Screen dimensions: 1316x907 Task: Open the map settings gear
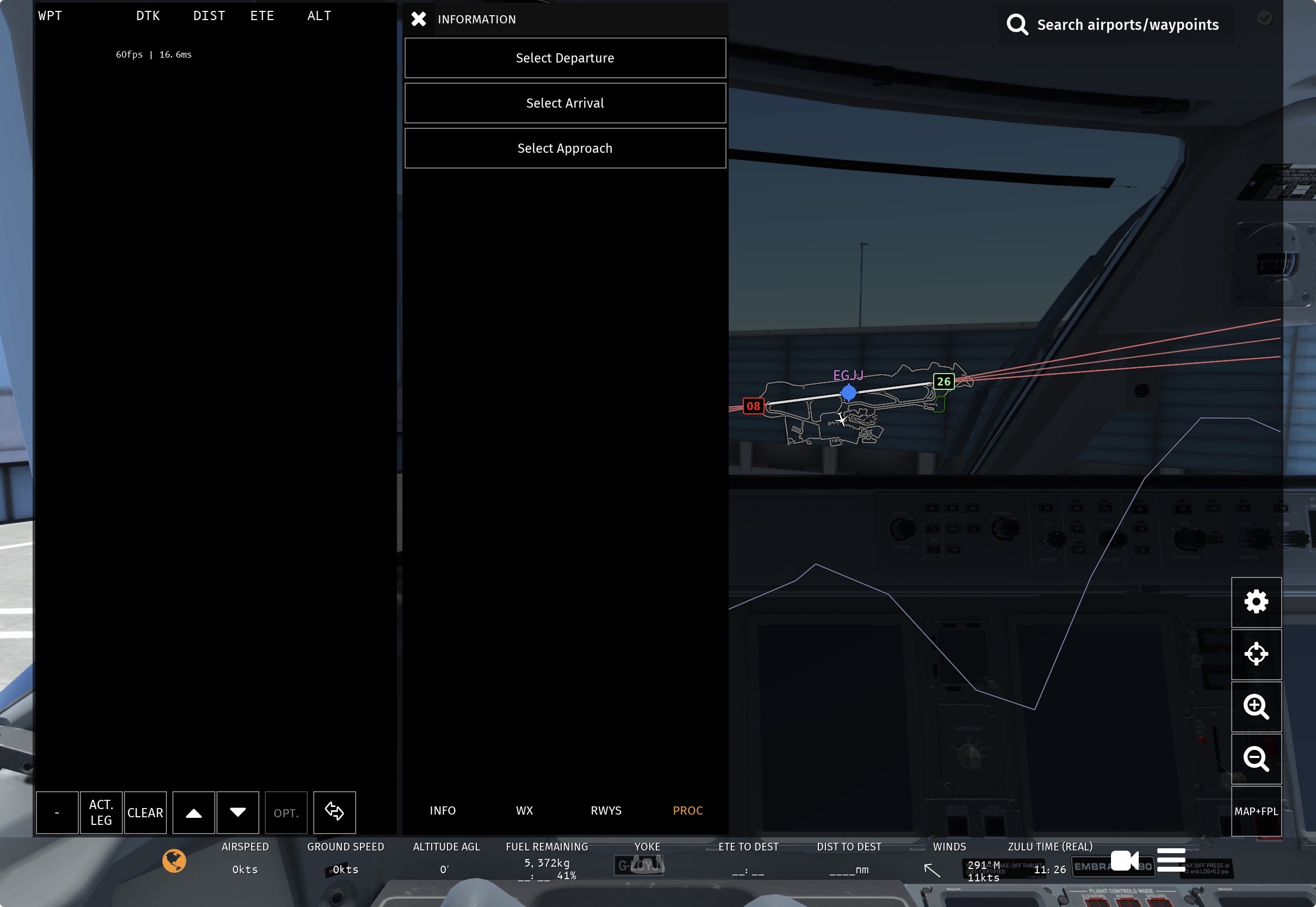click(1256, 602)
